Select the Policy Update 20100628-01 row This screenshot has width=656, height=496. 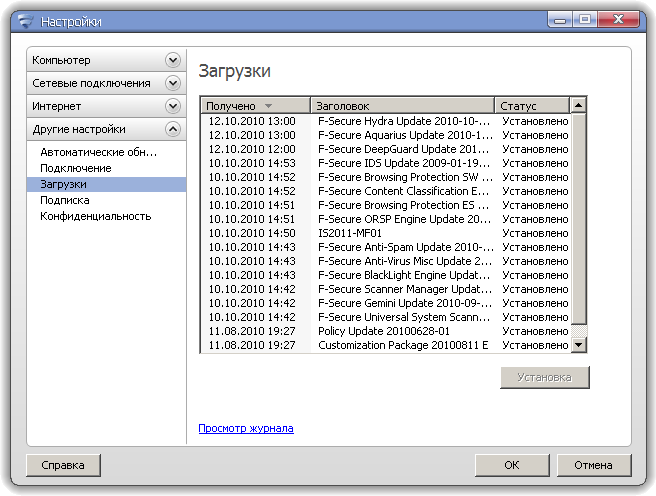pos(386,331)
